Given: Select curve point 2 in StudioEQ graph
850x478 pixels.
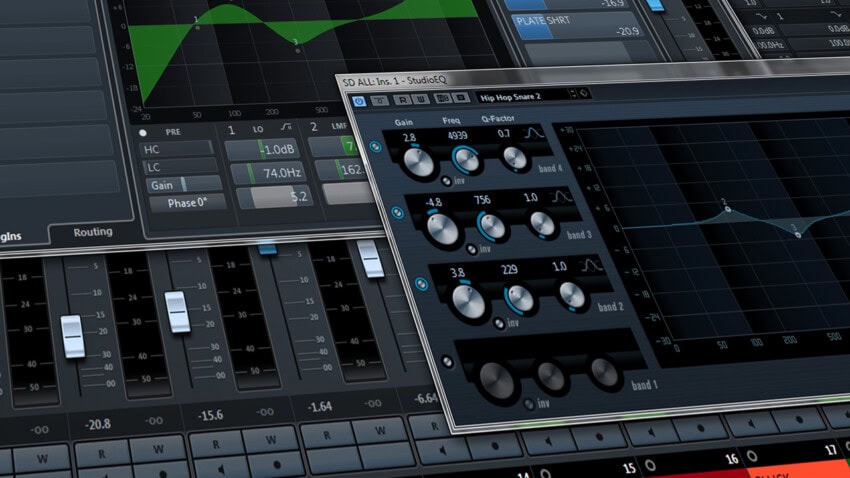Looking at the screenshot, I should coord(727,209).
